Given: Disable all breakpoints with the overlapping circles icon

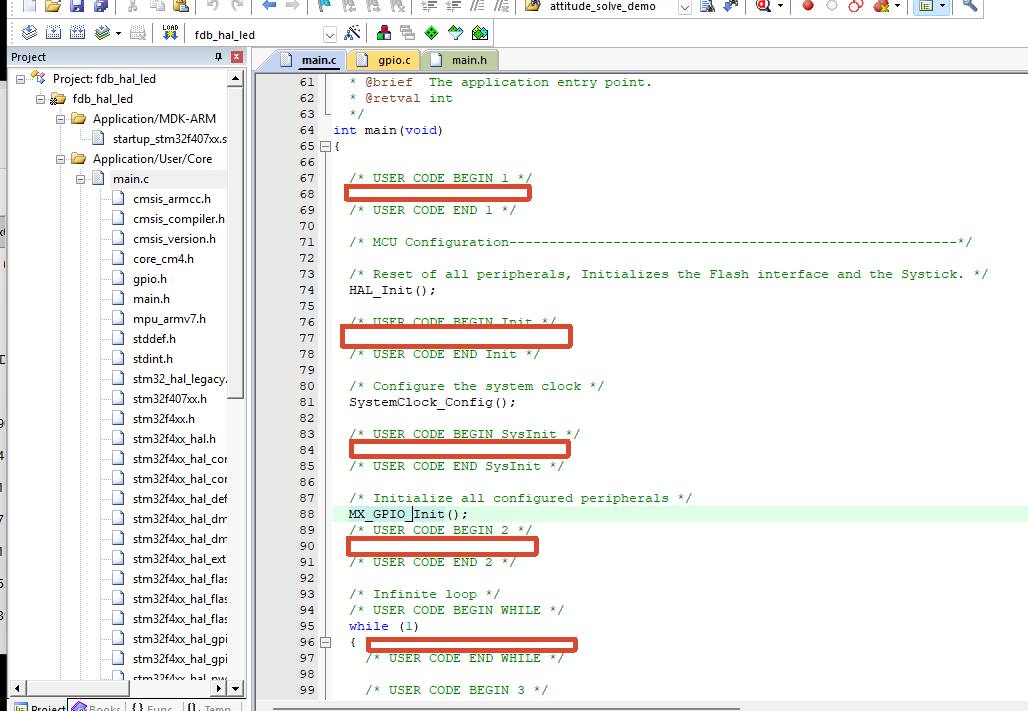Looking at the screenshot, I should click(x=856, y=6).
